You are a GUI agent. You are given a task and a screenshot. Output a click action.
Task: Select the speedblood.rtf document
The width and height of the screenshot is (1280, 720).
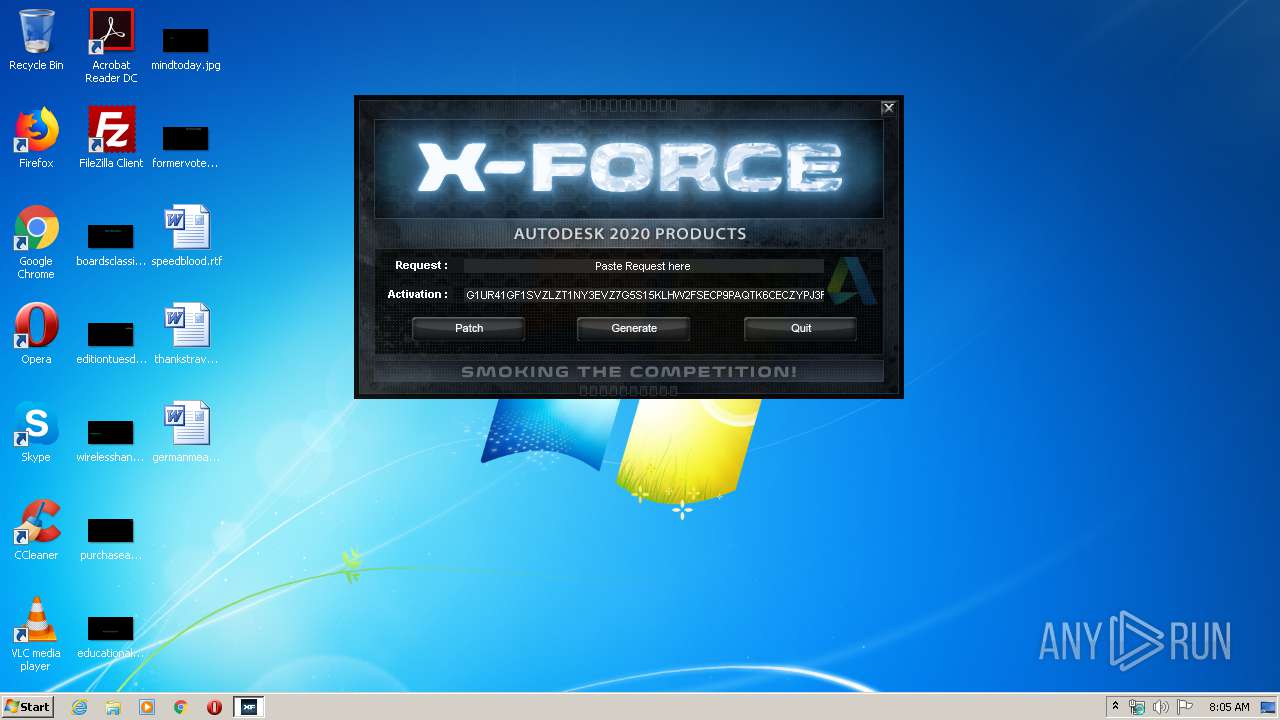[186, 236]
